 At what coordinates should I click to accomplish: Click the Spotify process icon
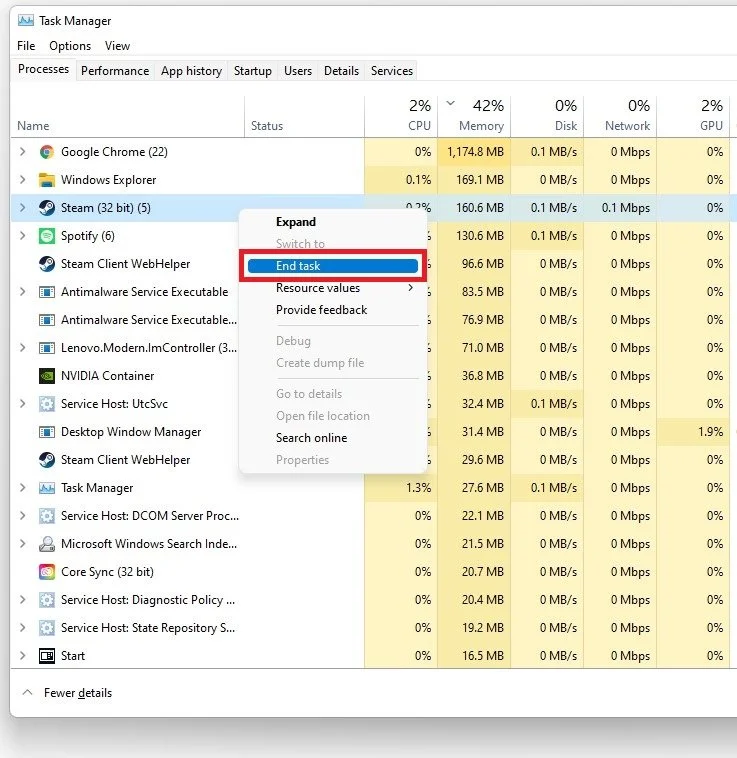click(x=47, y=236)
